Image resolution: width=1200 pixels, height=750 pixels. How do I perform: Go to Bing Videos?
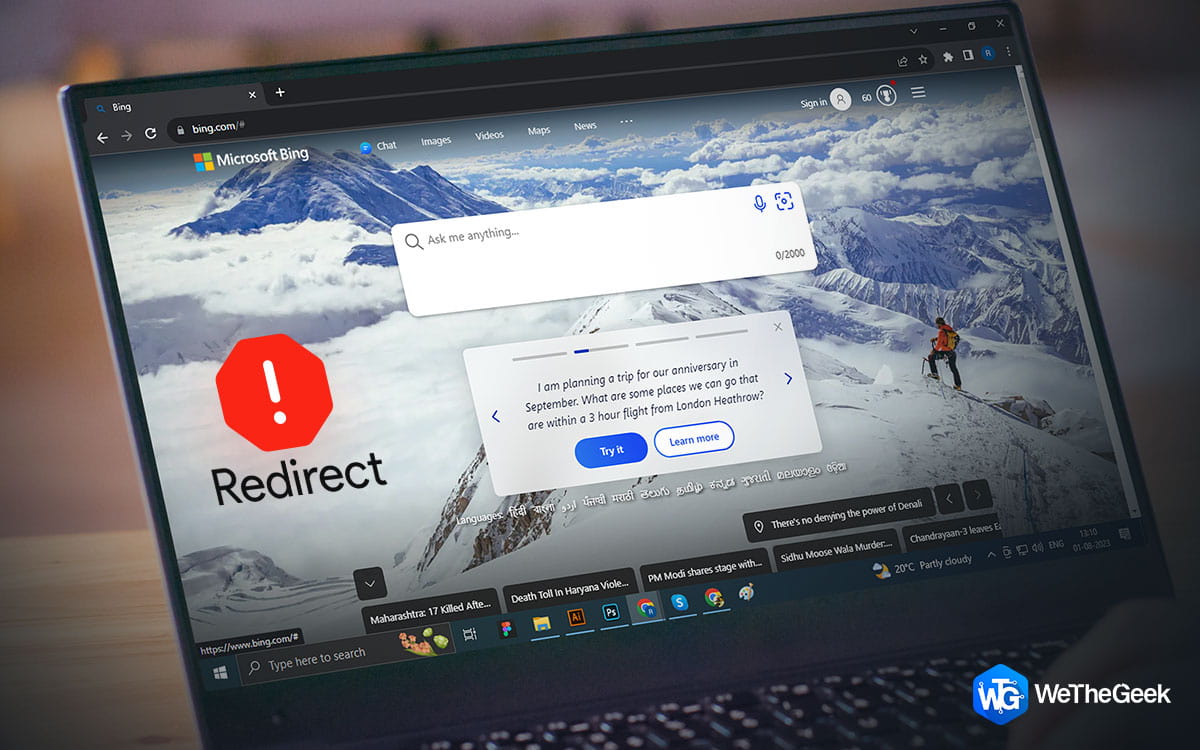[x=489, y=135]
